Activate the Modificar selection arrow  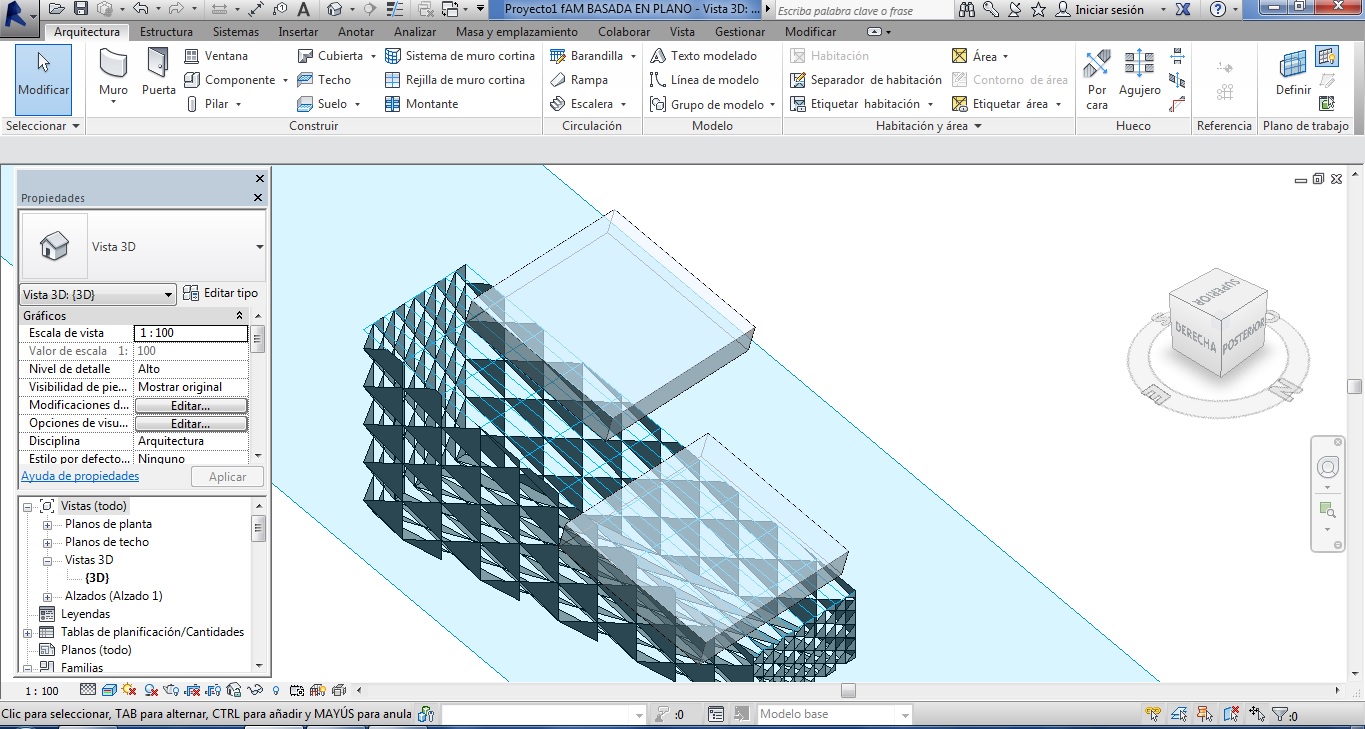[x=43, y=74]
